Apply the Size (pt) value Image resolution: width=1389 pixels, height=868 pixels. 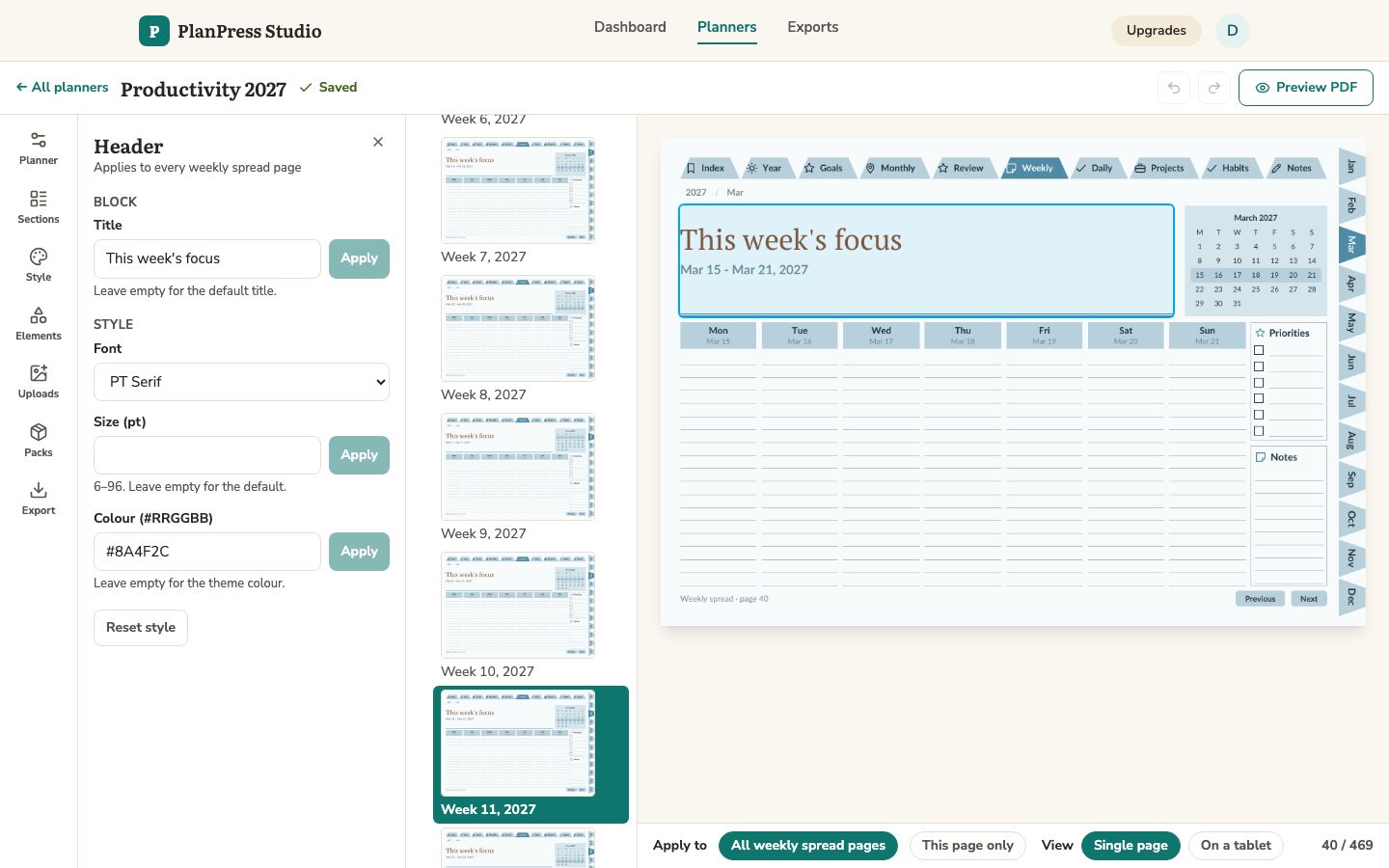pos(359,455)
